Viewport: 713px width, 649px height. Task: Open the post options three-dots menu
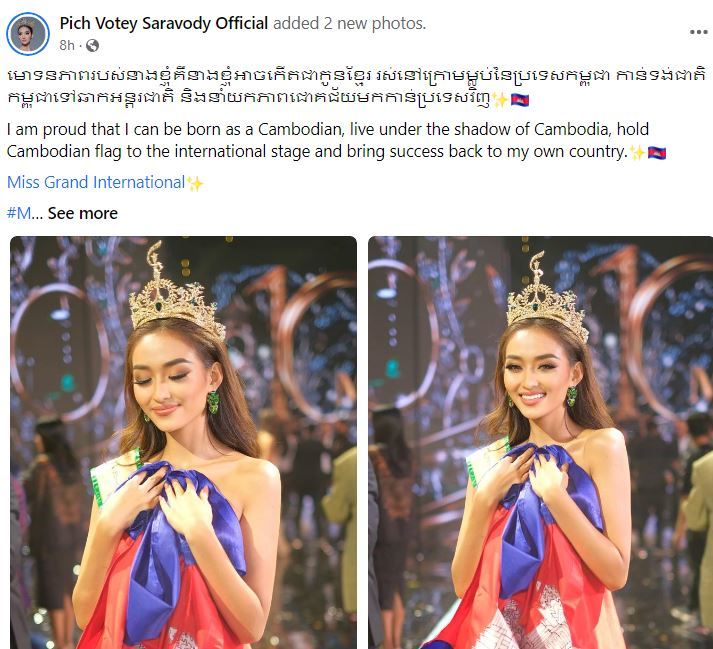(x=698, y=31)
